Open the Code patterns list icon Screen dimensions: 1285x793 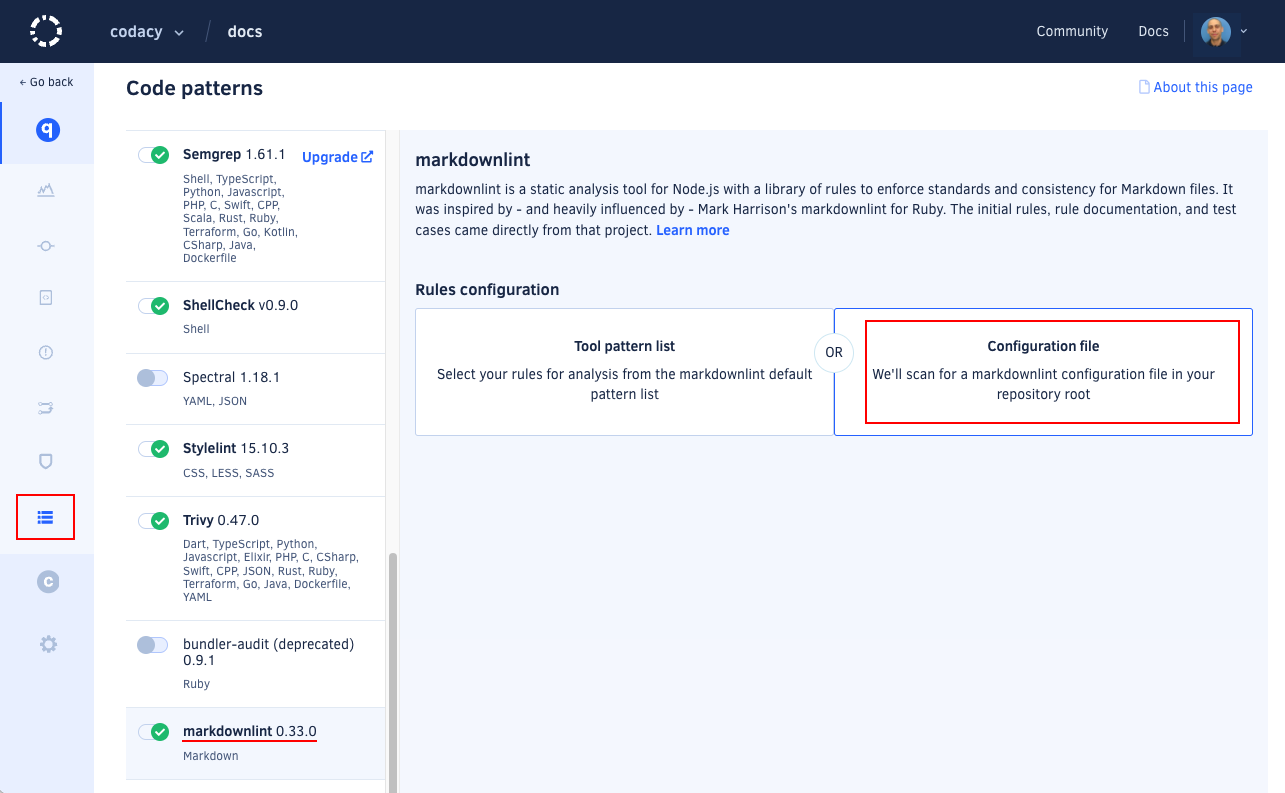[46, 517]
